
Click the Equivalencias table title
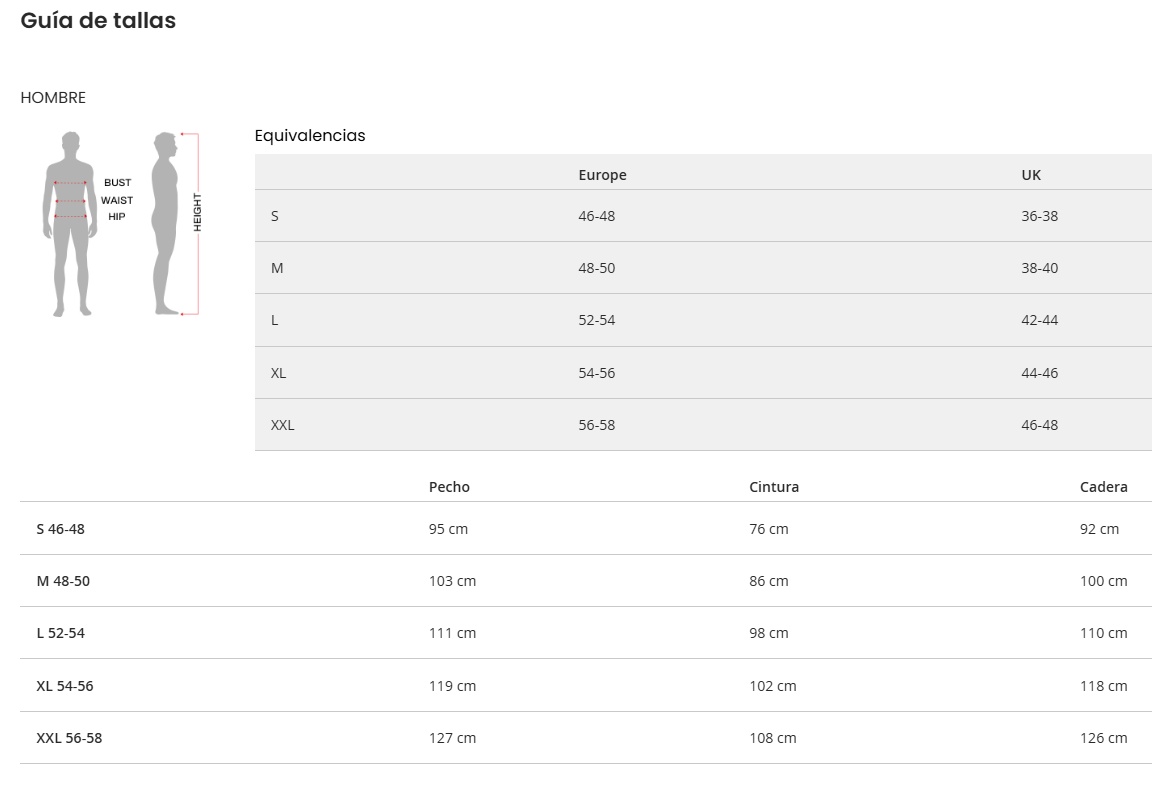pos(310,135)
